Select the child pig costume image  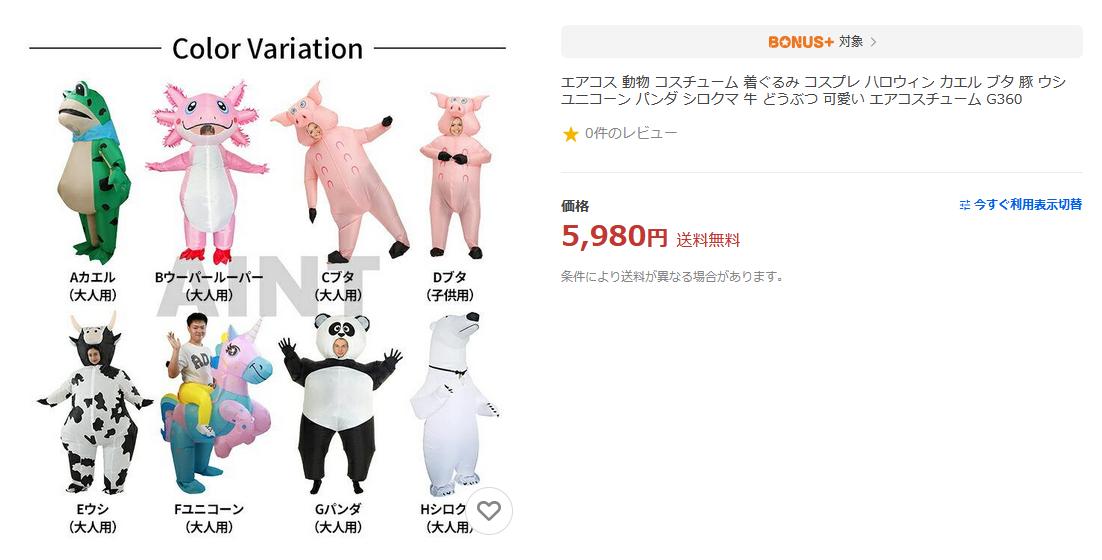click(x=455, y=174)
